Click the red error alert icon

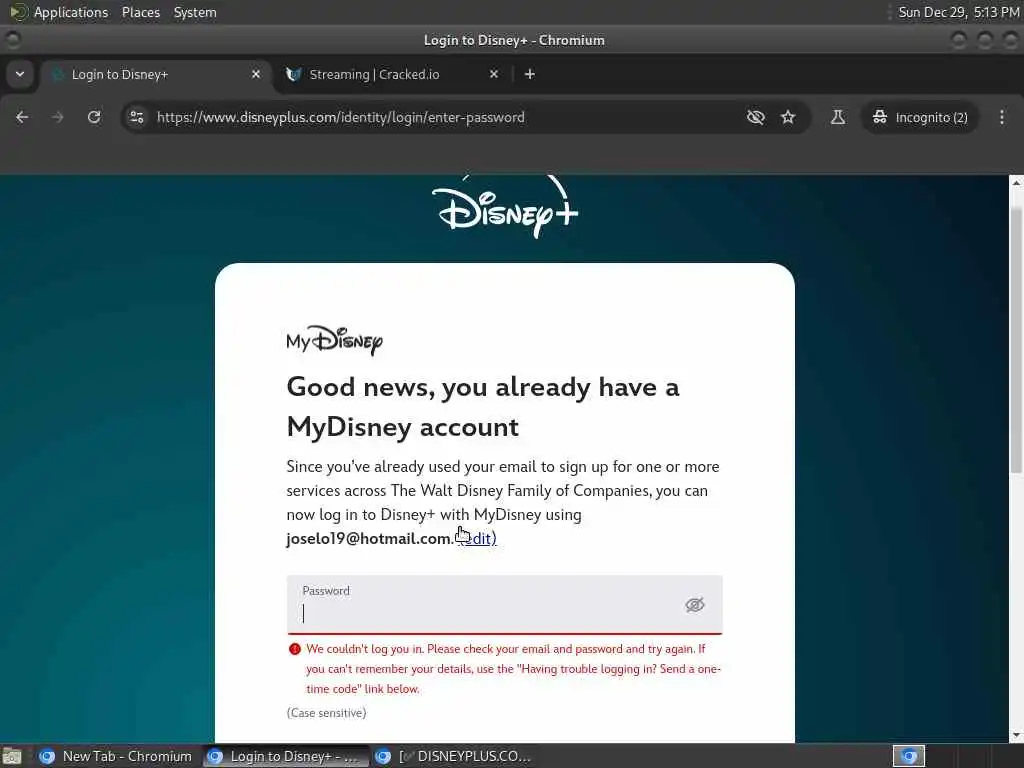coord(295,649)
